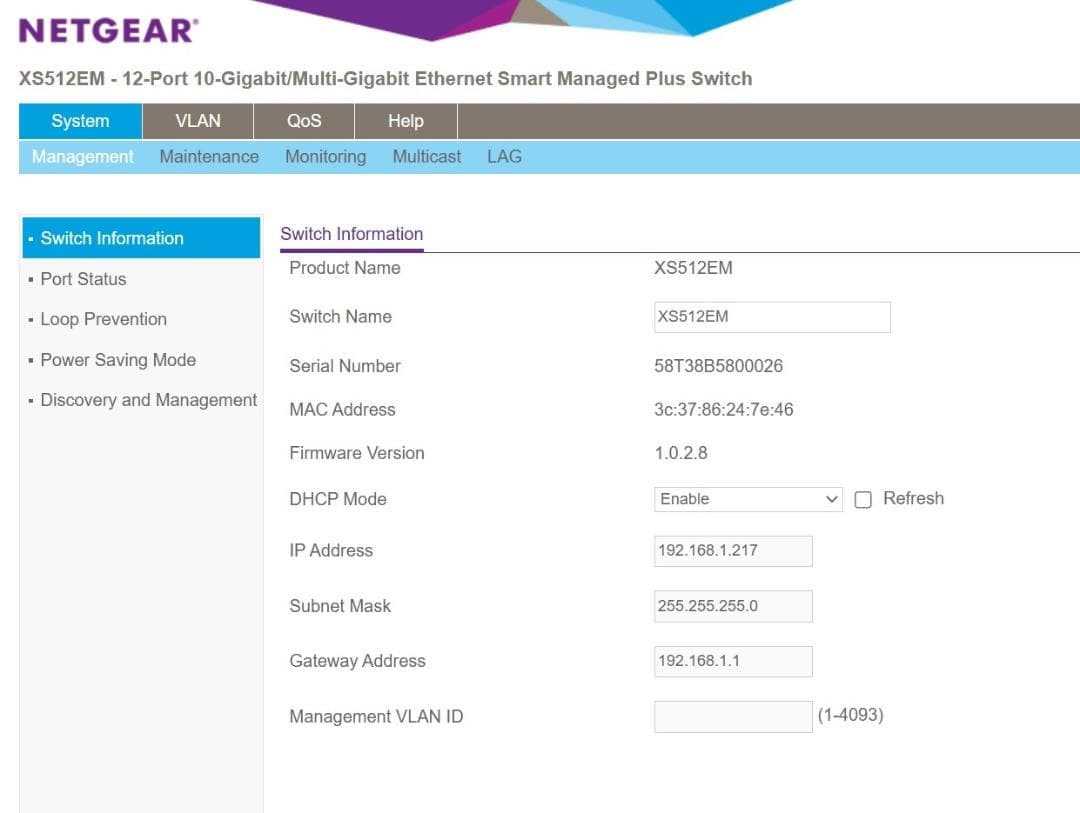Select Switch Information in sidebar
Viewport: 1080px width, 813px height.
tap(112, 238)
